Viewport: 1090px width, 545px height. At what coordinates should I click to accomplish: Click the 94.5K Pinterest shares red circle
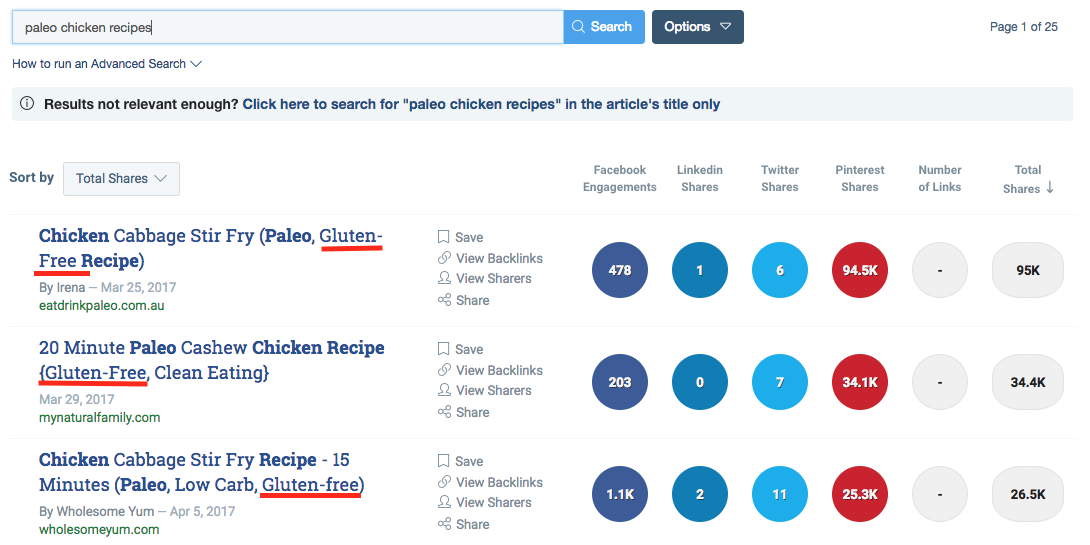[x=860, y=270]
